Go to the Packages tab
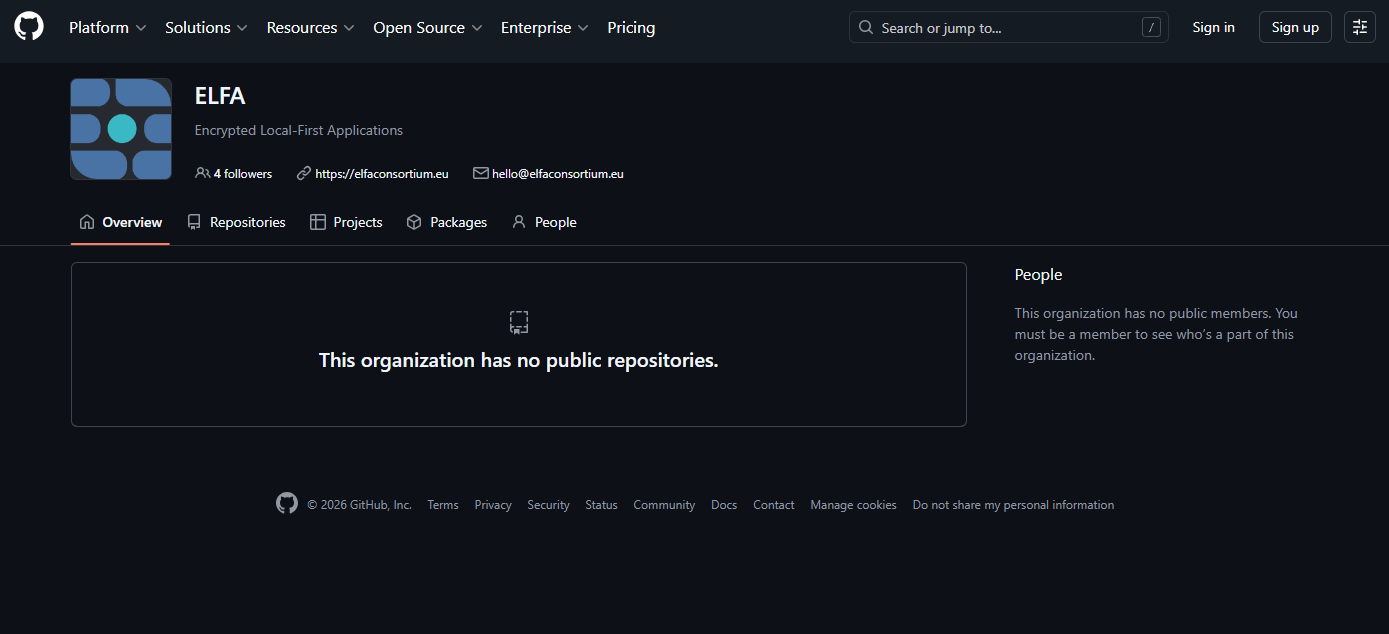 [447, 222]
